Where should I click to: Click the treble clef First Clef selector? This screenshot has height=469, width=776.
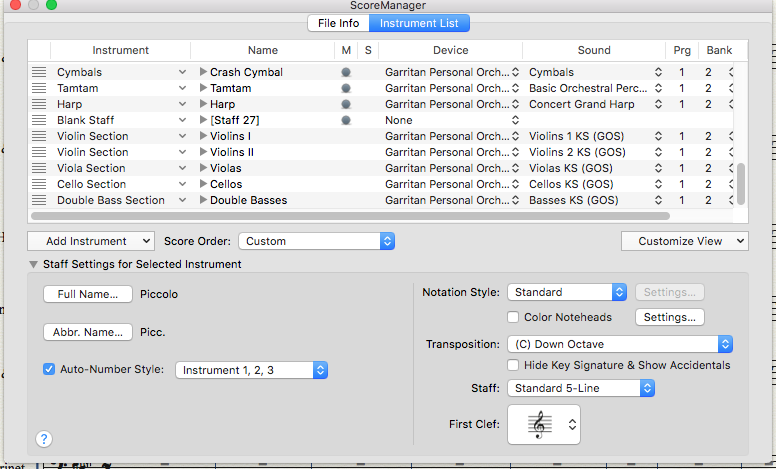pos(544,425)
